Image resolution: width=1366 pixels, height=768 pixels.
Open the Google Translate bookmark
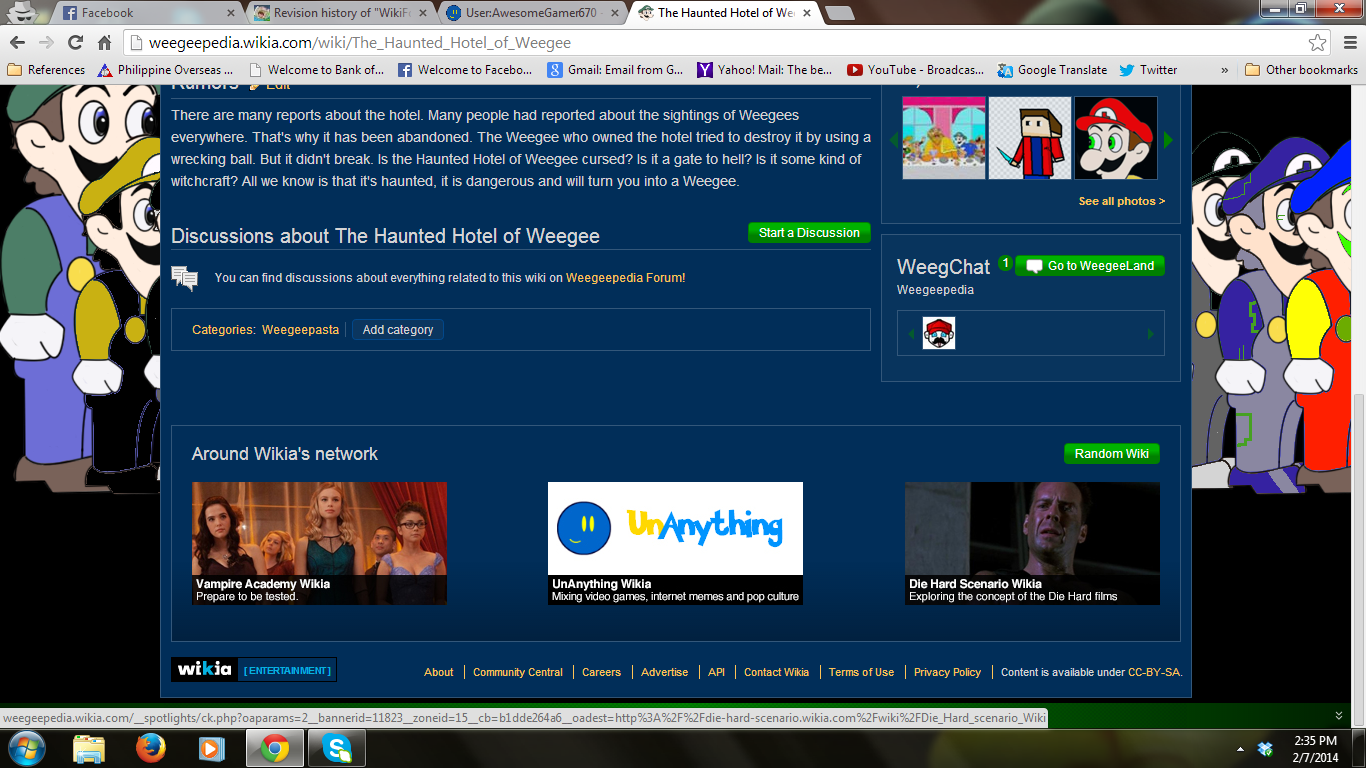1052,70
